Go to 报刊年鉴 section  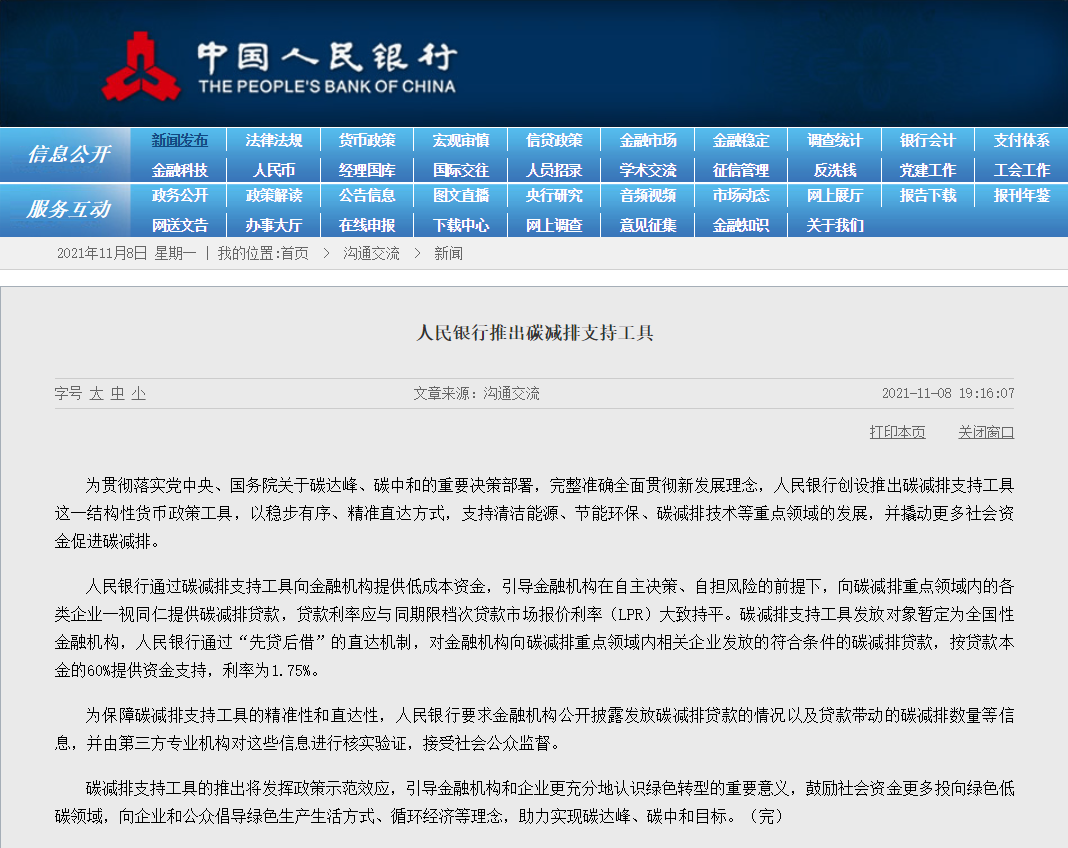[x=1022, y=195]
